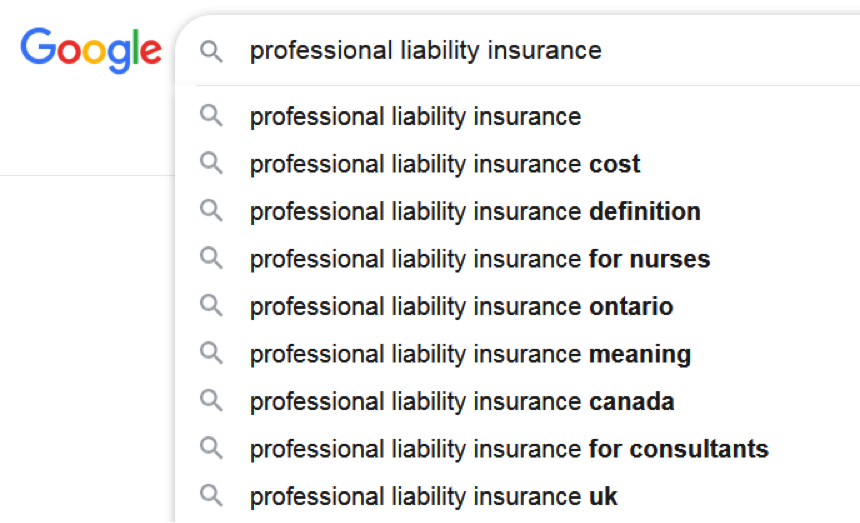860x523 pixels.
Task: Click magnifier icon beside the 'canada' suggestion
Action: coord(211,401)
